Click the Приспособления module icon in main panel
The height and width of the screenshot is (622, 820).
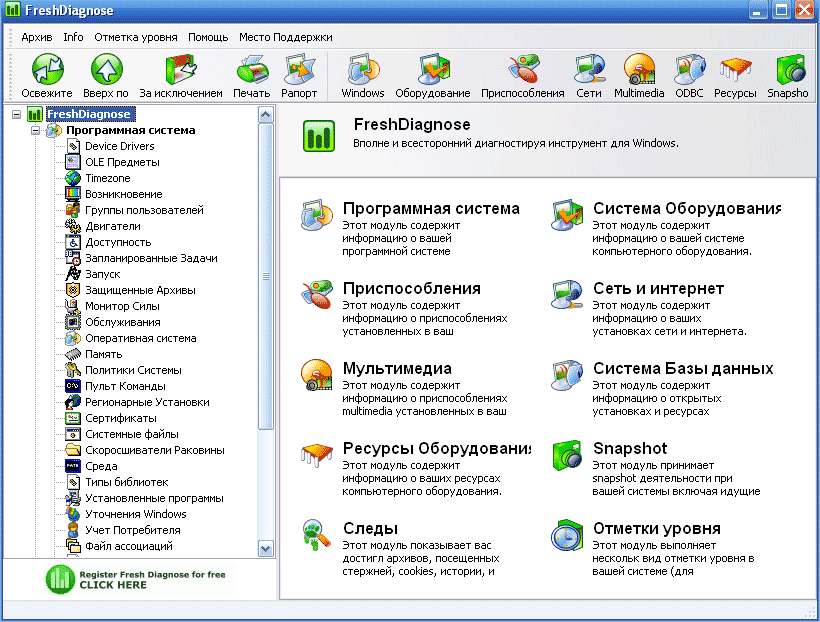317,295
